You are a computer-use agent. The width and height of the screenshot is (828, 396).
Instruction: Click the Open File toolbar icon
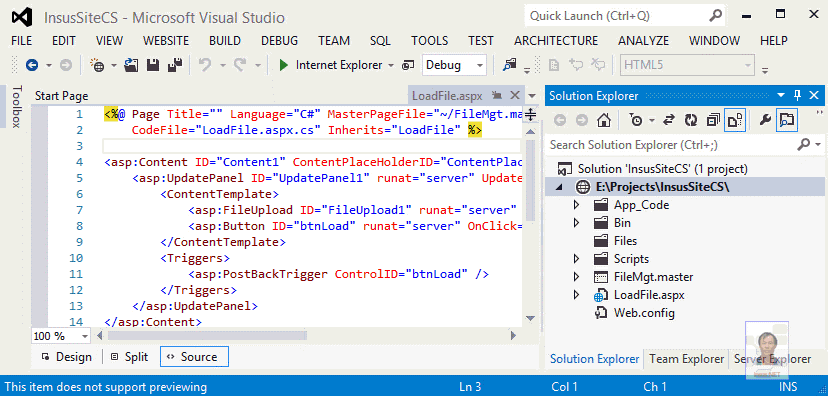[x=131, y=65]
